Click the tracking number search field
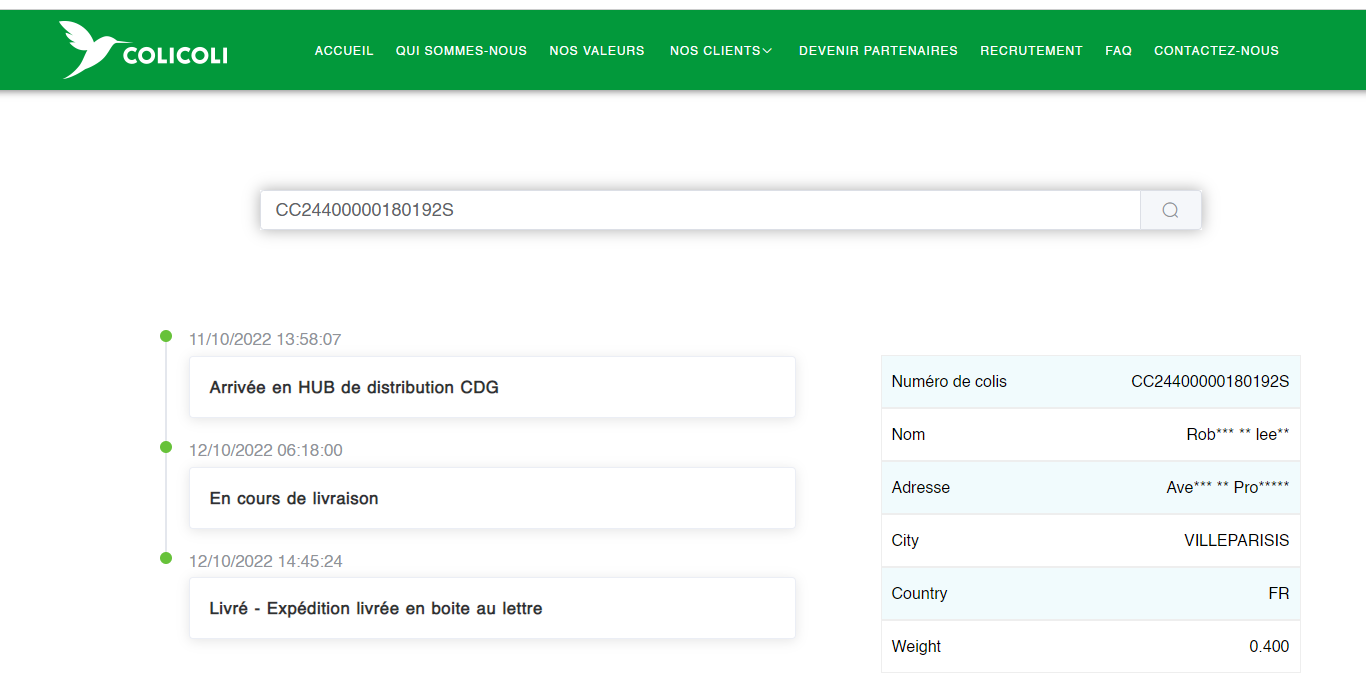This screenshot has width=1366, height=688. coord(700,210)
